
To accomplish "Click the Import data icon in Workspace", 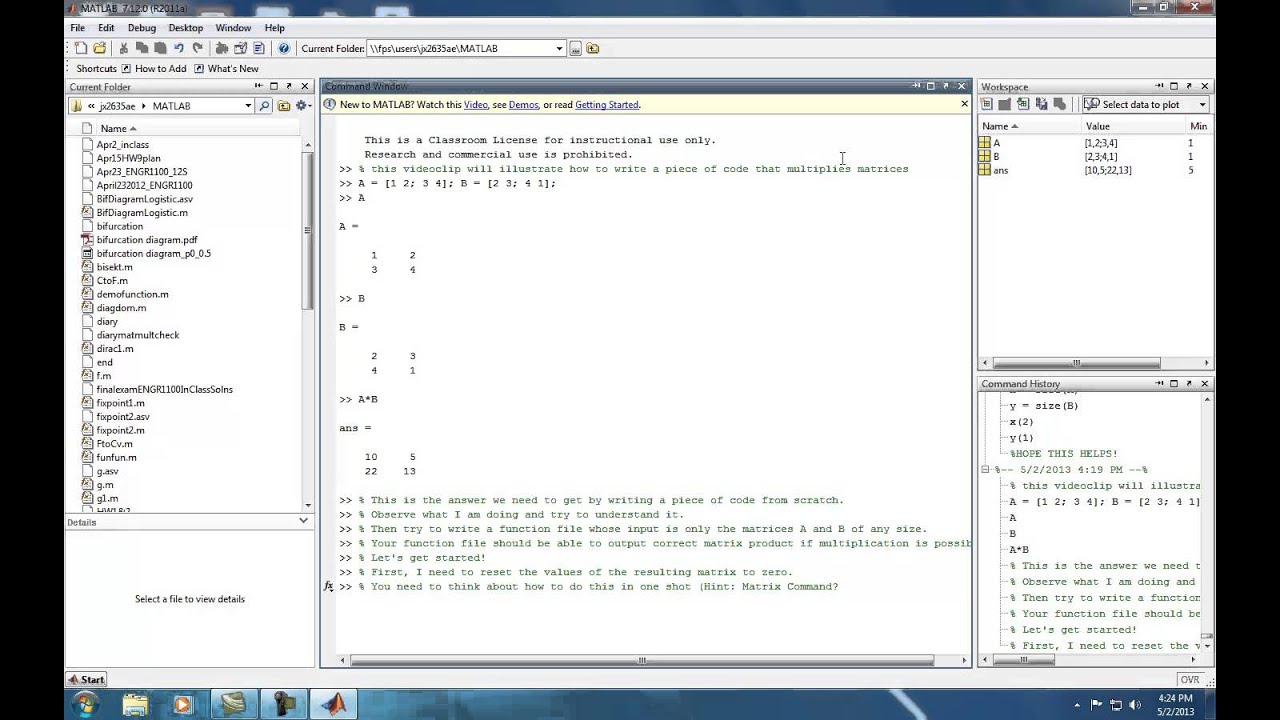I will pos(1023,104).
